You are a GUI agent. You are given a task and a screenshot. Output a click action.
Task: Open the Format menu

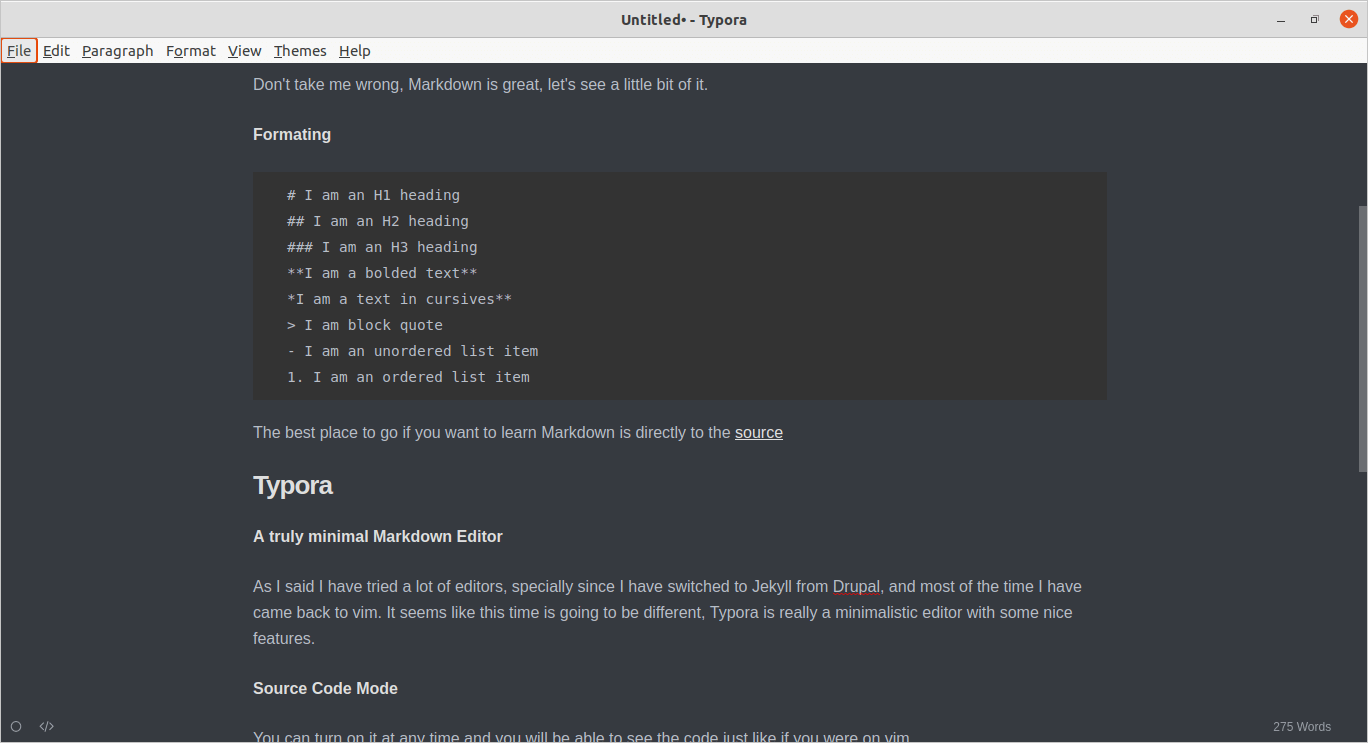pyautogui.click(x=191, y=51)
